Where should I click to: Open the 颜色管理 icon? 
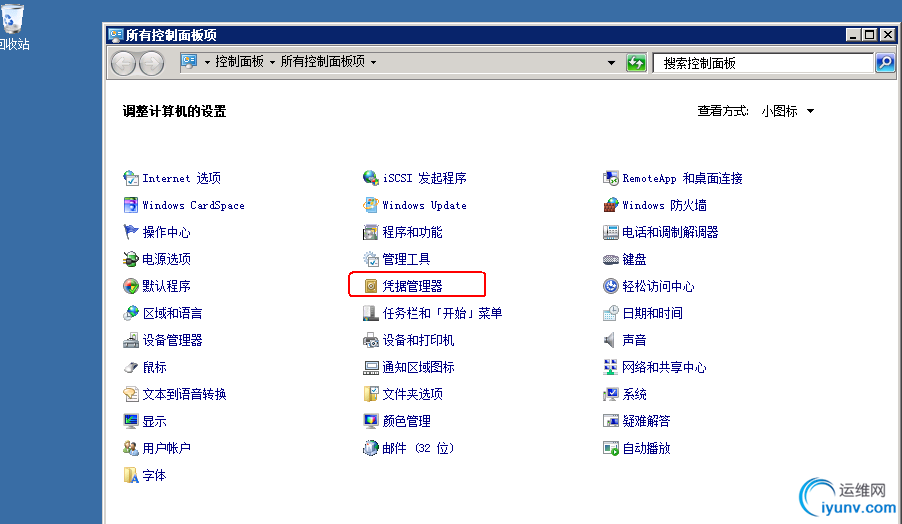[x=370, y=421]
